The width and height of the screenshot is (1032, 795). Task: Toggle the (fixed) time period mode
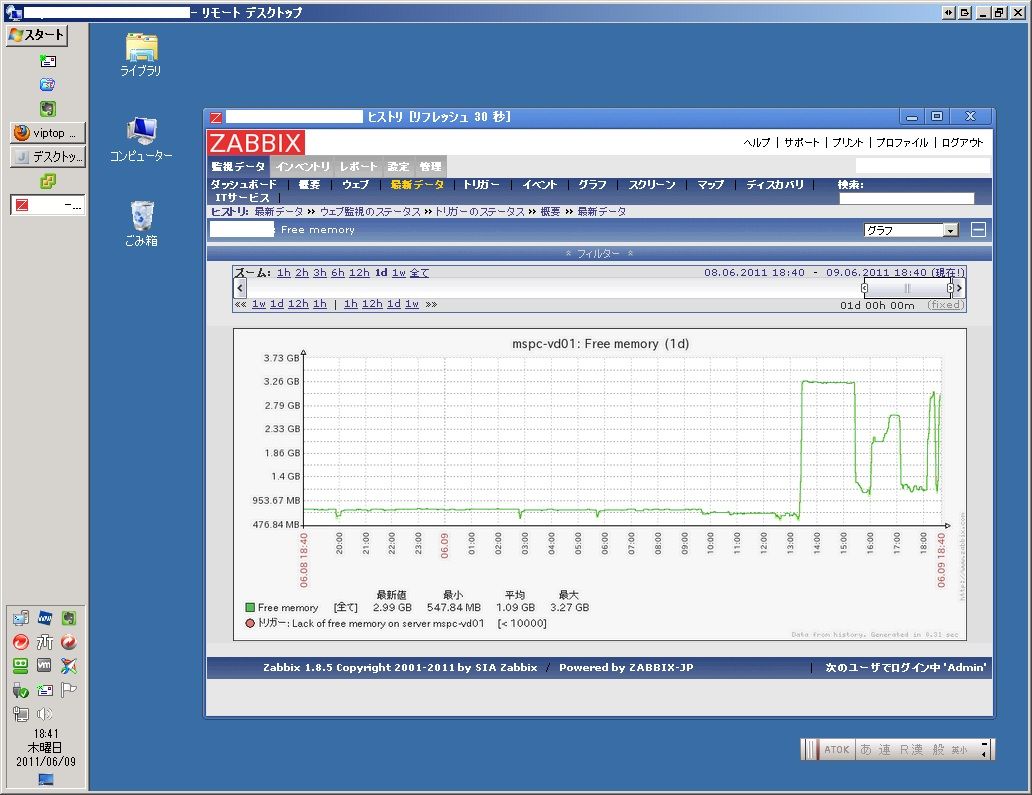[944, 305]
